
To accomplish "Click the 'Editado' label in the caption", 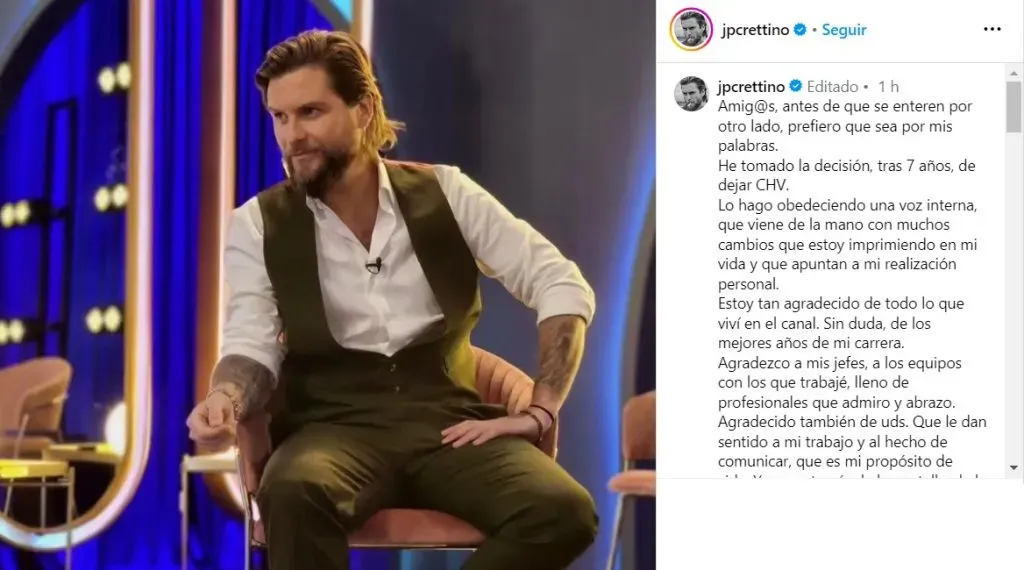I will coord(832,86).
